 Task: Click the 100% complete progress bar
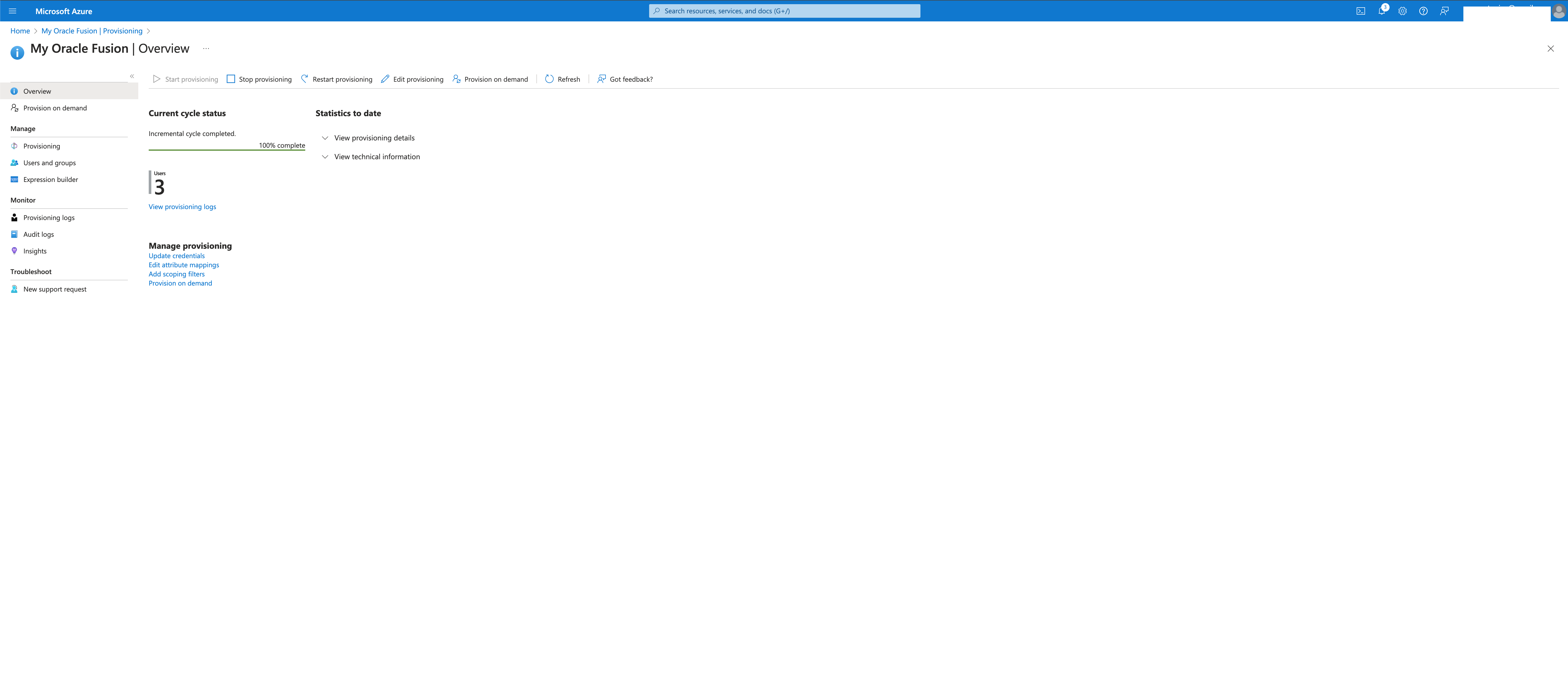tap(226, 149)
